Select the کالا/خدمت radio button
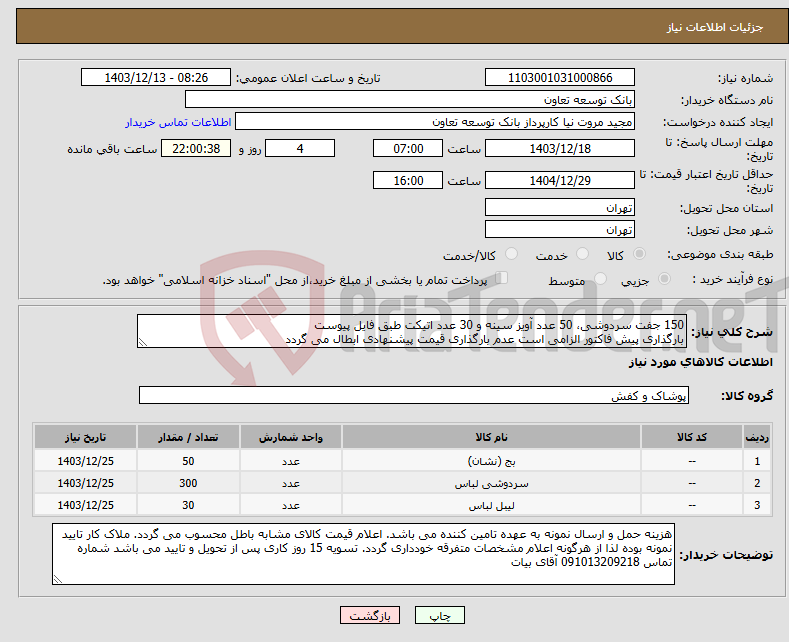Viewport: 789px width, 642px height. 511,254
